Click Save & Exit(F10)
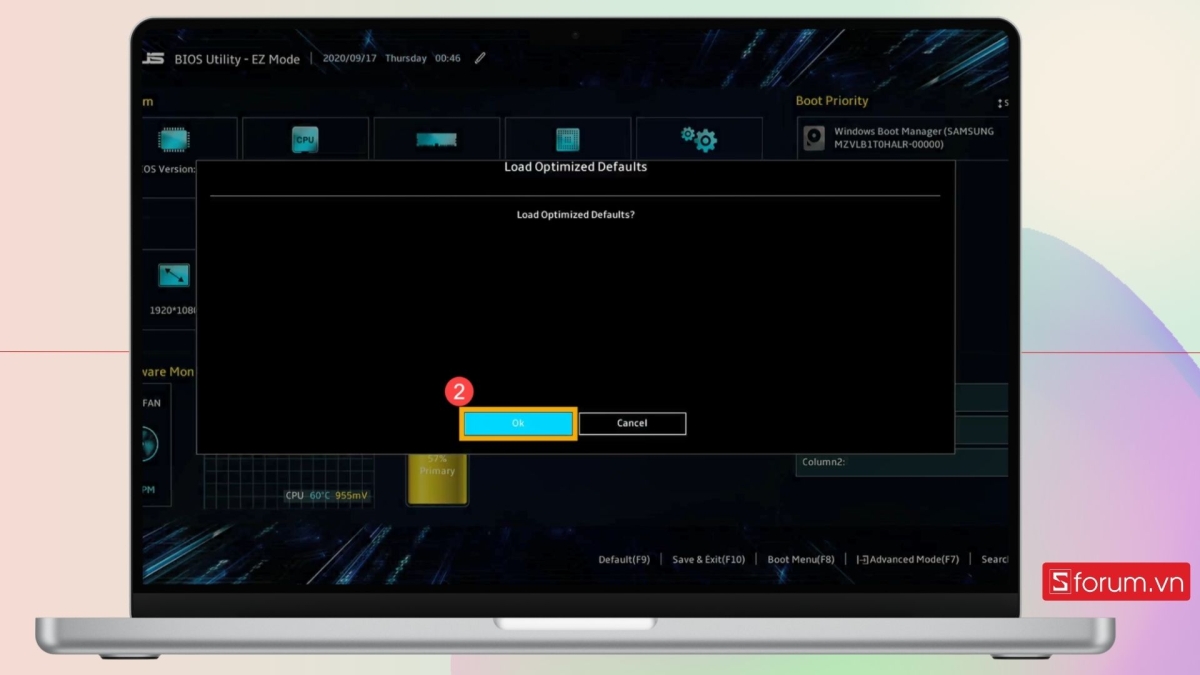1200x675 pixels. 708,559
